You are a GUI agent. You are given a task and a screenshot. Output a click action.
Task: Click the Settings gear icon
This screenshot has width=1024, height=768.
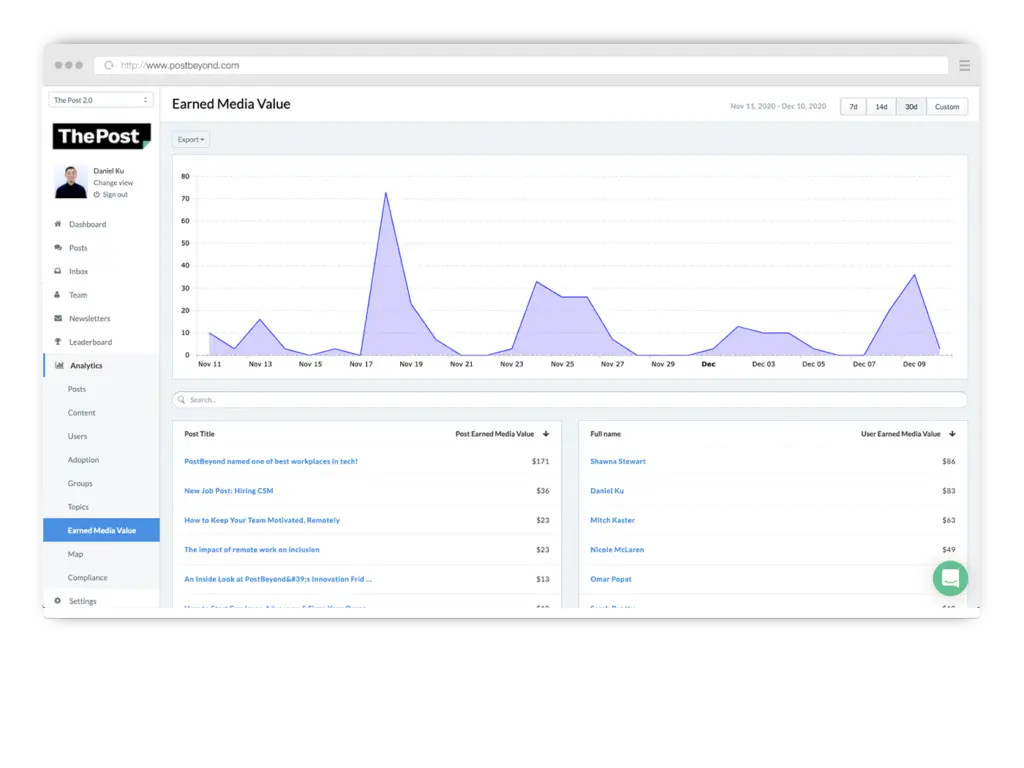pos(58,601)
